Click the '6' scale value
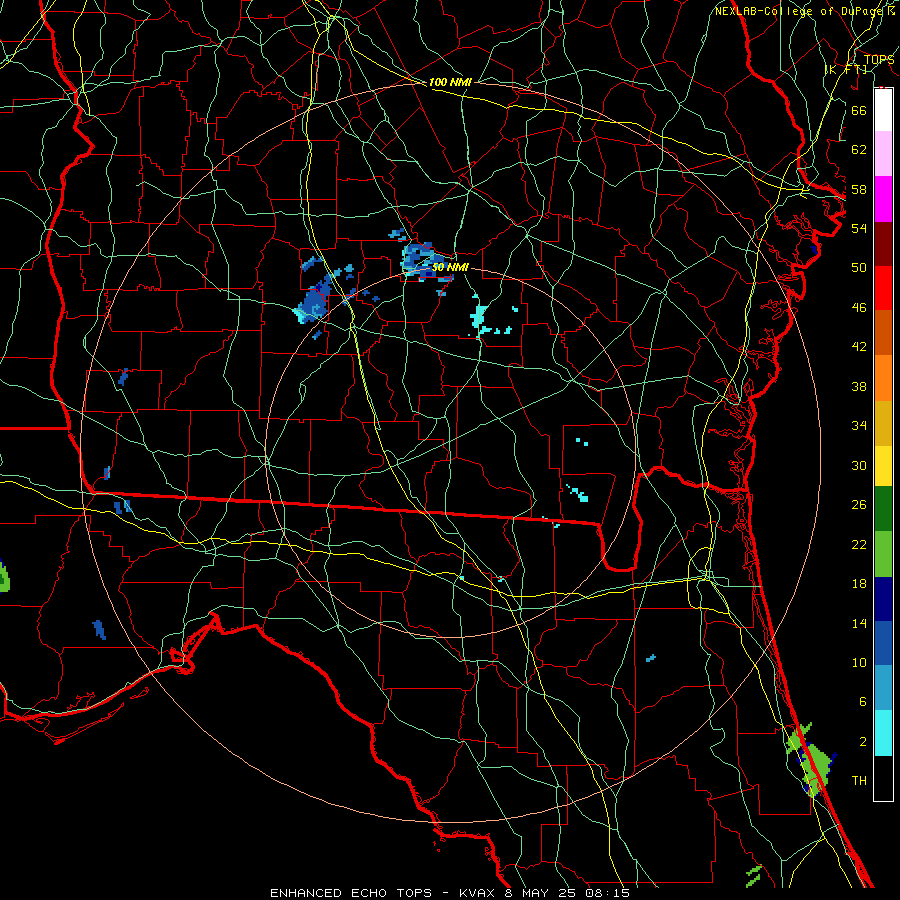The image size is (900, 900). (x=862, y=702)
